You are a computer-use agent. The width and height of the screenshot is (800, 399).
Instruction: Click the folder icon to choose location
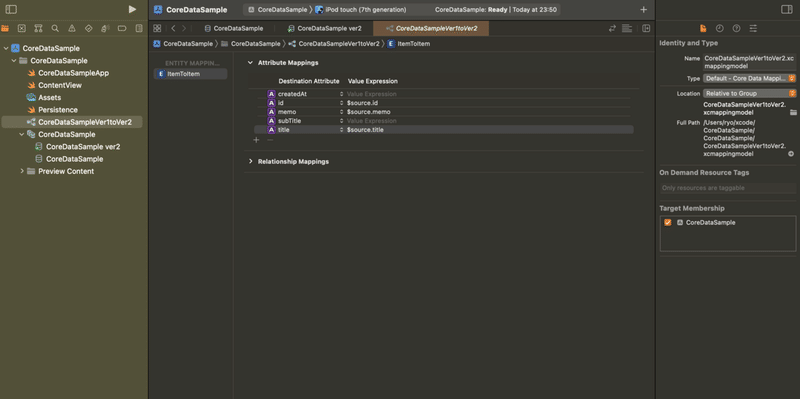pyautogui.click(x=793, y=112)
